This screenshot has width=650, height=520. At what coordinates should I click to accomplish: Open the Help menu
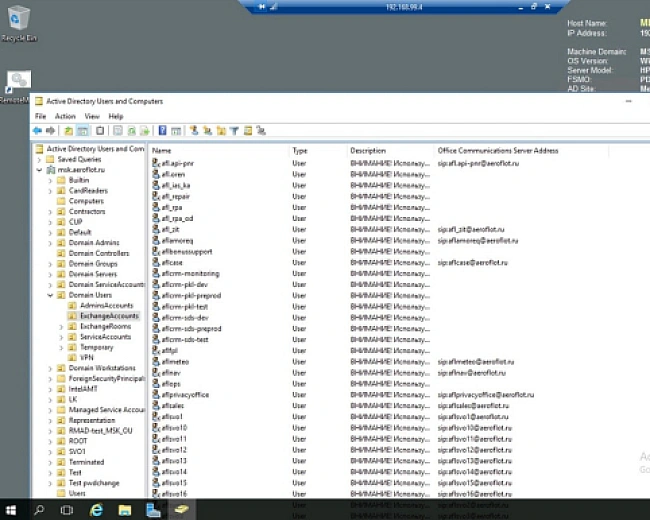coord(116,116)
